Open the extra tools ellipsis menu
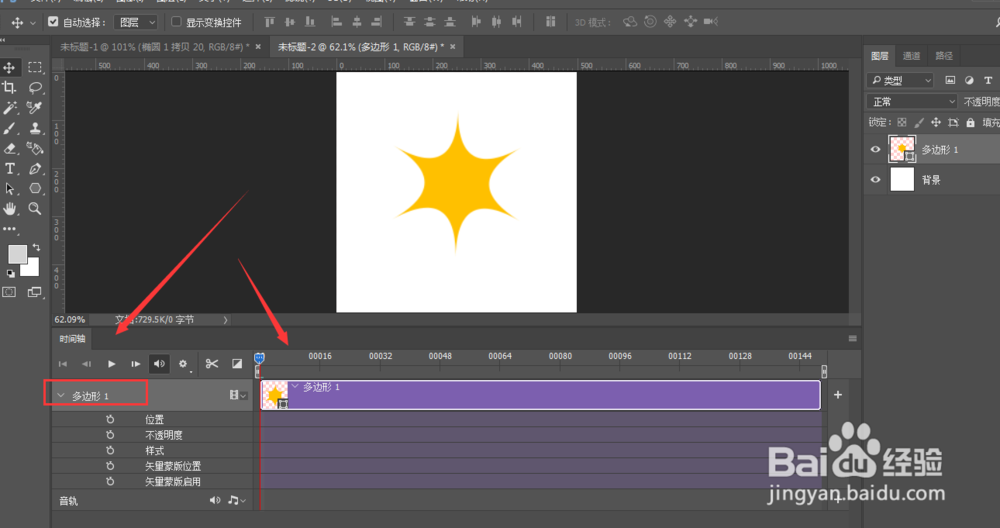This screenshot has height=528, width=1000. click(x=10, y=228)
